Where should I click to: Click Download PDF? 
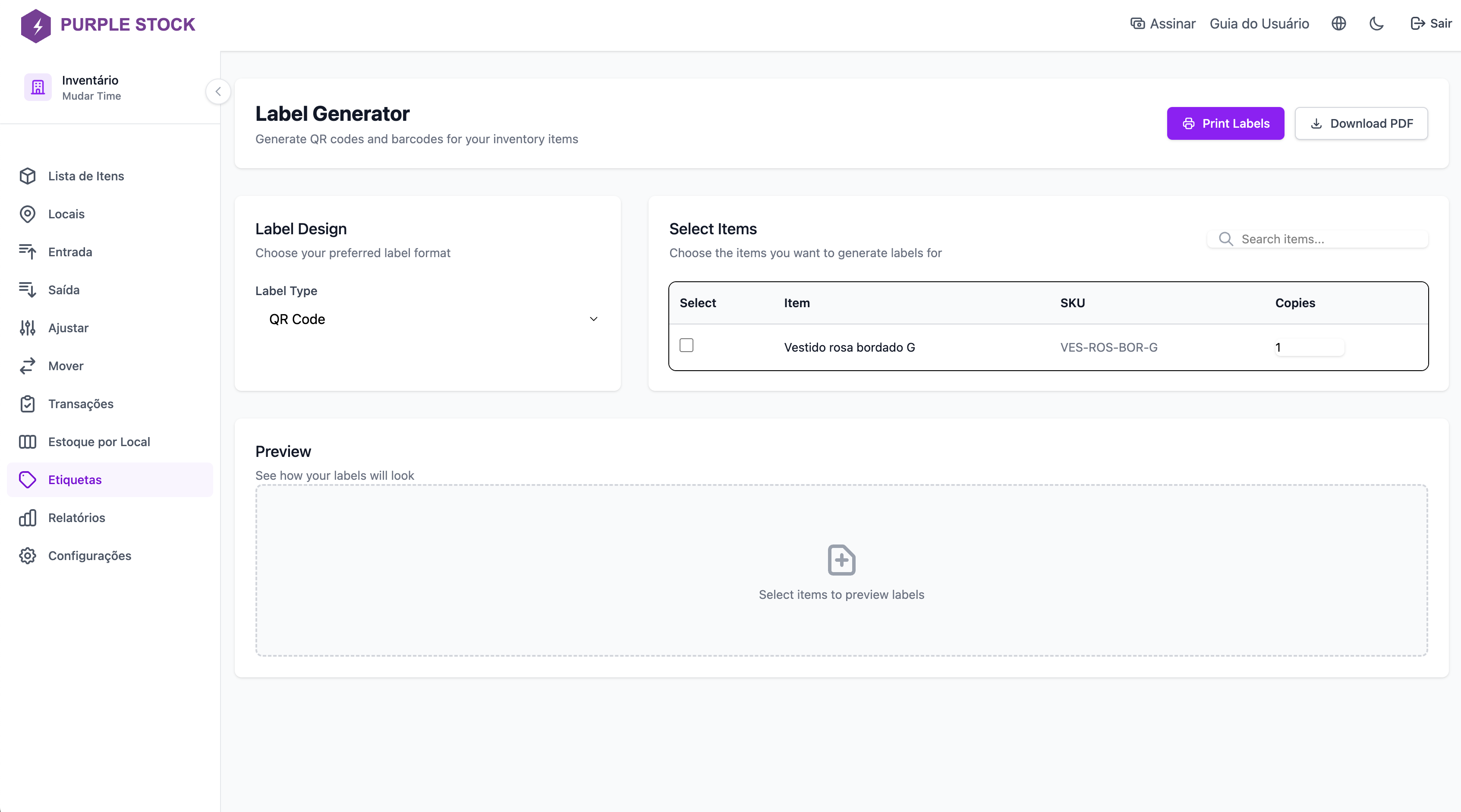tap(1361, 123)
